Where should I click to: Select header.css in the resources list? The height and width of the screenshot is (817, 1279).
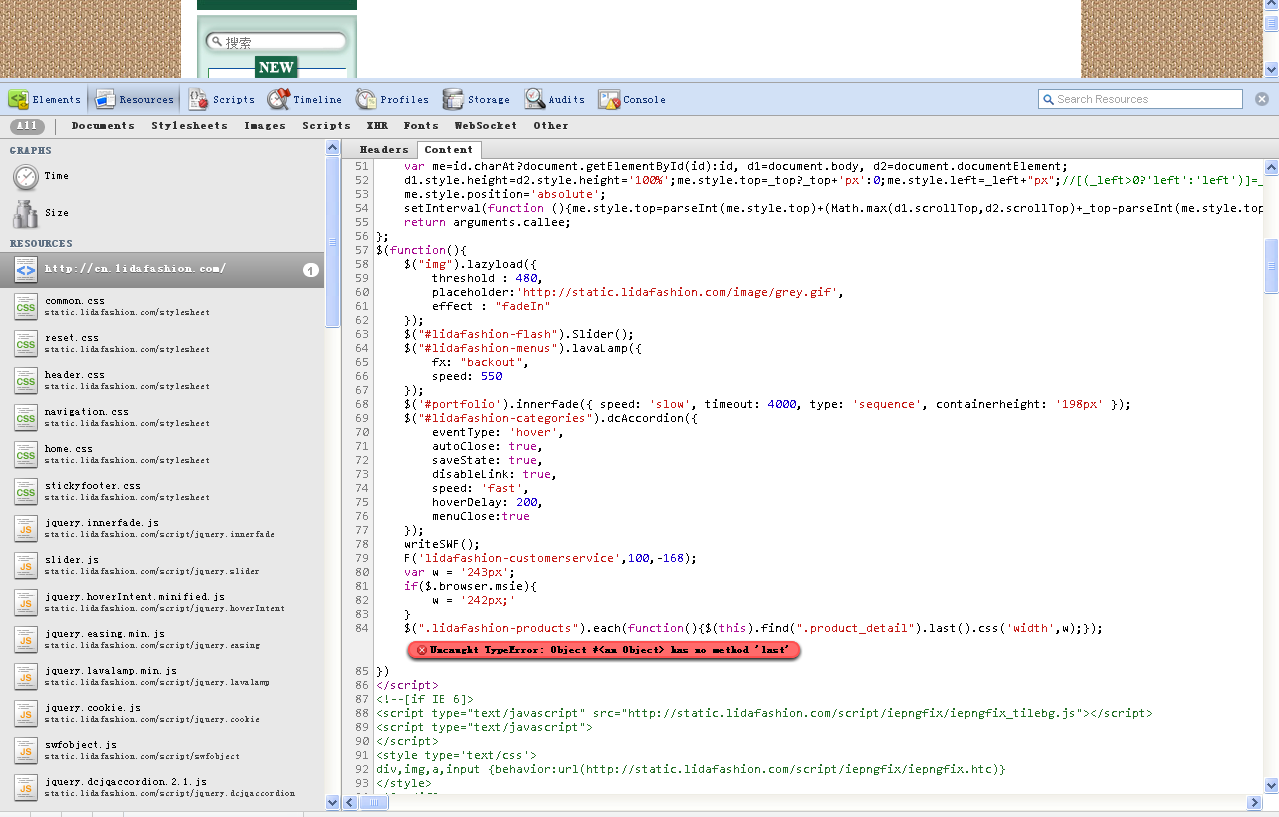click(x=162, y=380)
